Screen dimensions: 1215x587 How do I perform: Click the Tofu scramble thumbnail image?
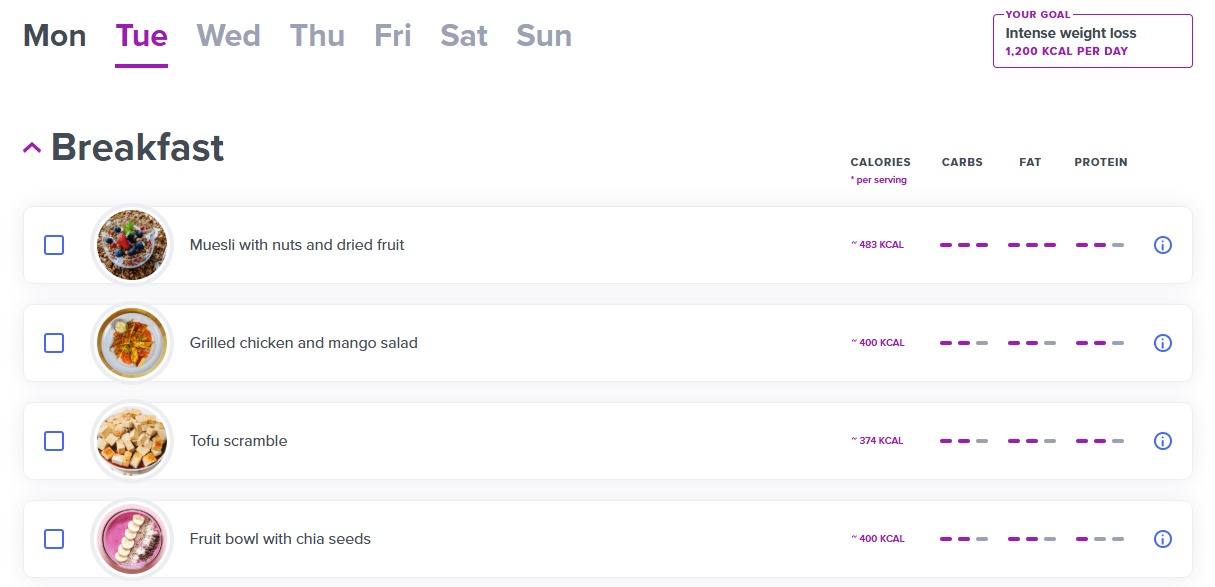tap(132, 441)
